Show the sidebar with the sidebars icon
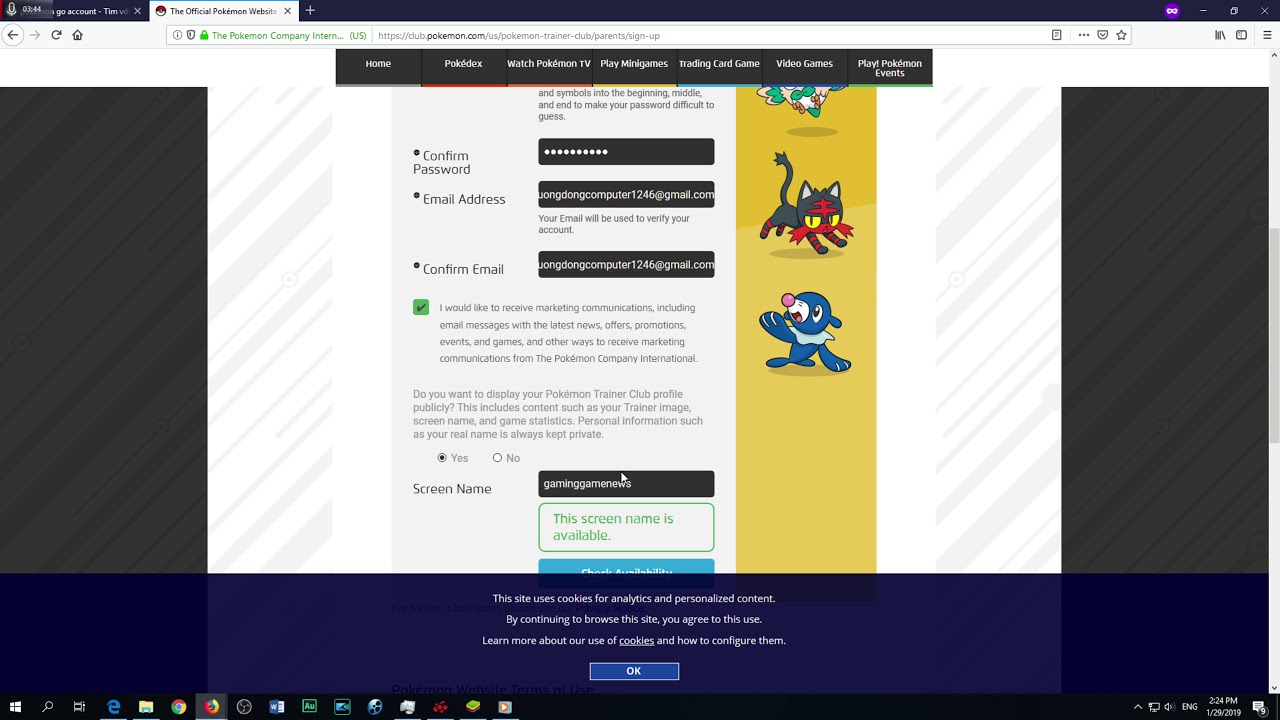Screen dimensions: 1280x720 [1241, 35]
